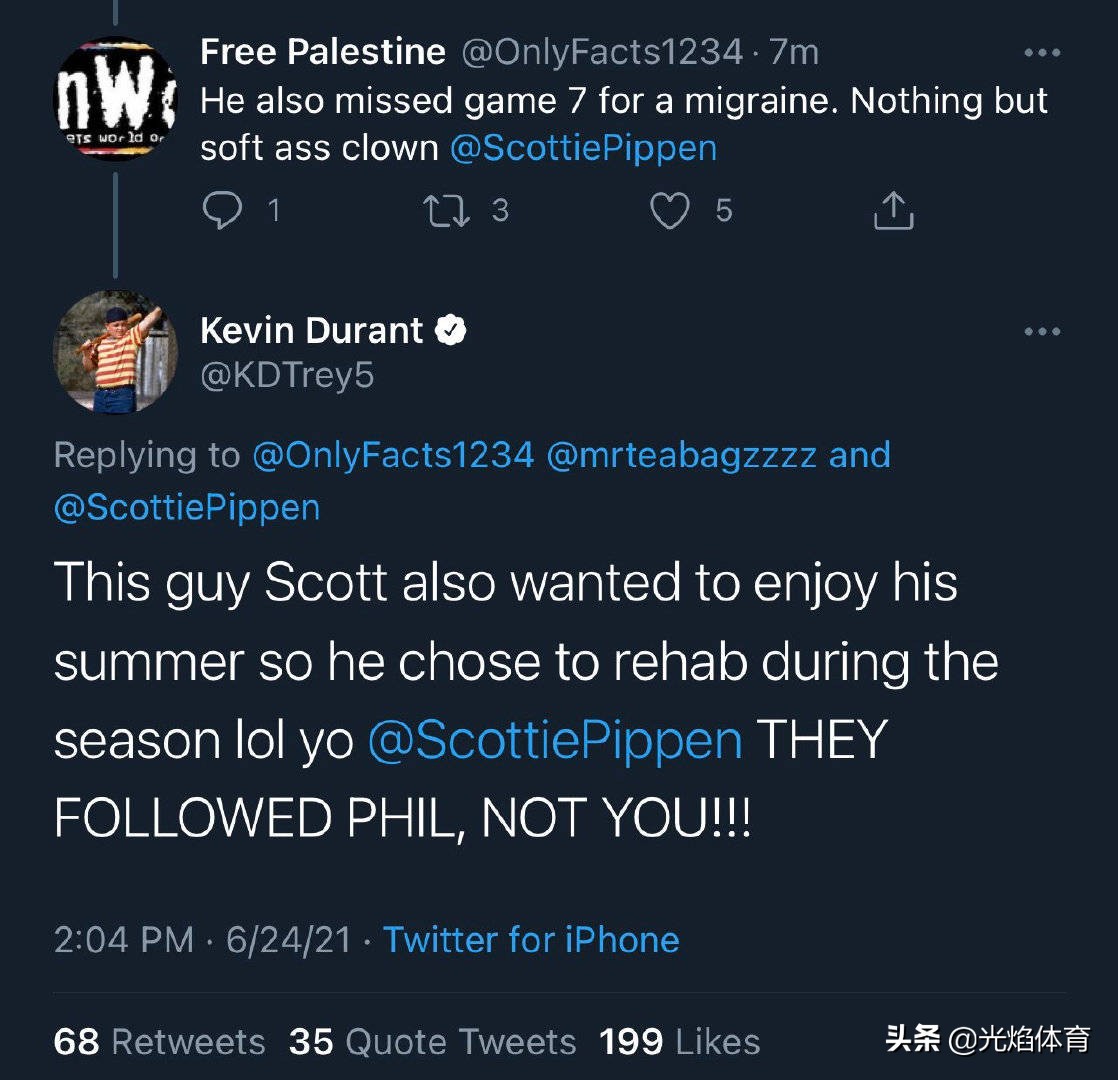Go to @KDTrey5 handle
Viewport: 1118px width, 1080px height.
coord(286,376)
